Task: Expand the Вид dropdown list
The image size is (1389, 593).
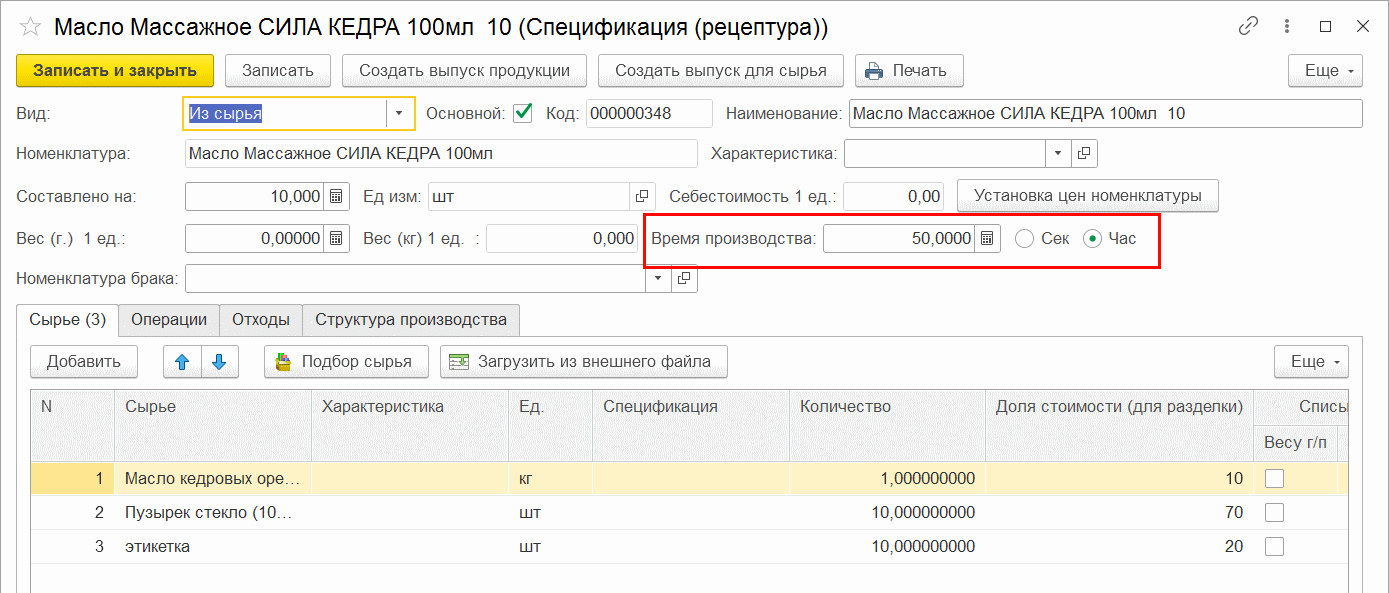Action: point(399,113)
